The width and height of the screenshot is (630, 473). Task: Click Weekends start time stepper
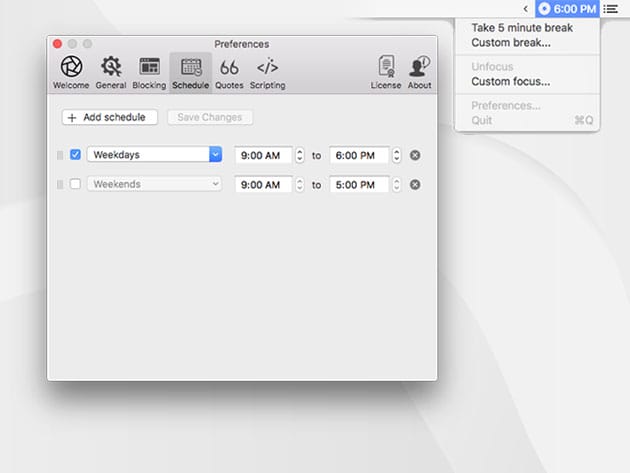coord(299,184)
